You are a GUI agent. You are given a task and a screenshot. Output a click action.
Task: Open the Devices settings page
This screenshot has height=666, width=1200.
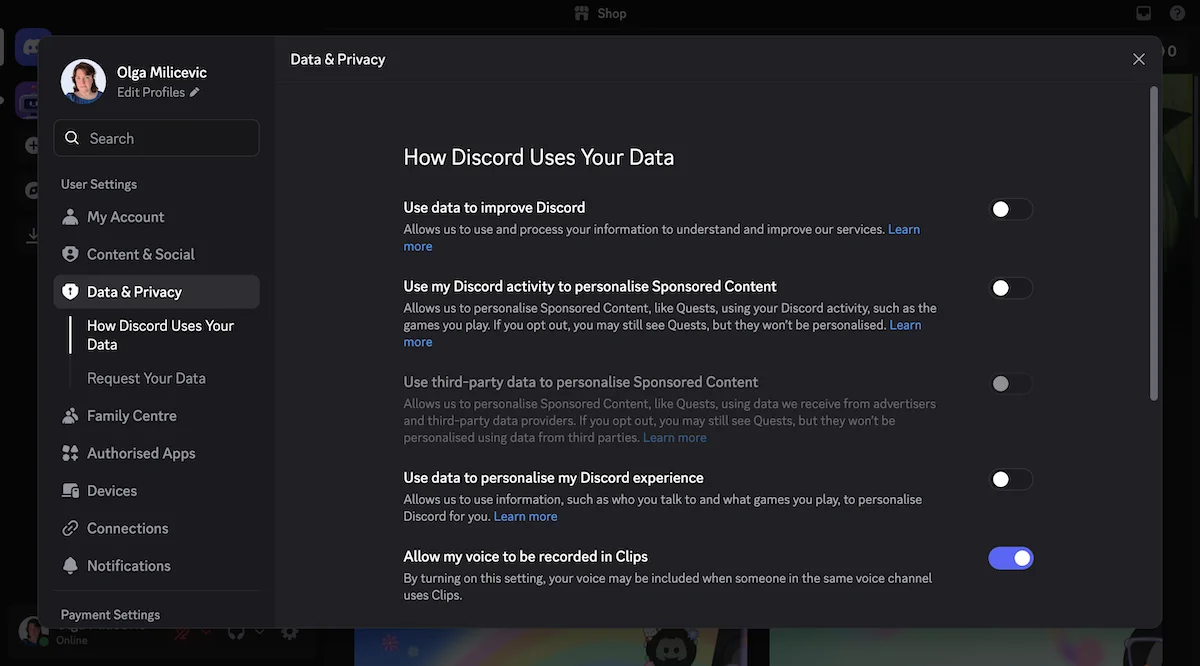[x=157, y=491]
